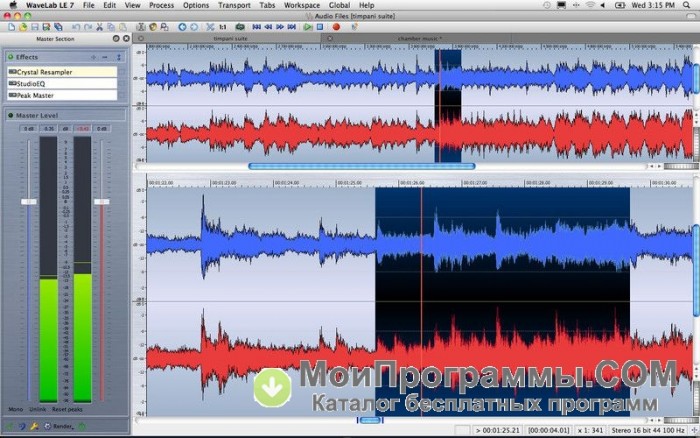
Task: Undo the last edit from the toolbar
Action: tap(76, 27)
